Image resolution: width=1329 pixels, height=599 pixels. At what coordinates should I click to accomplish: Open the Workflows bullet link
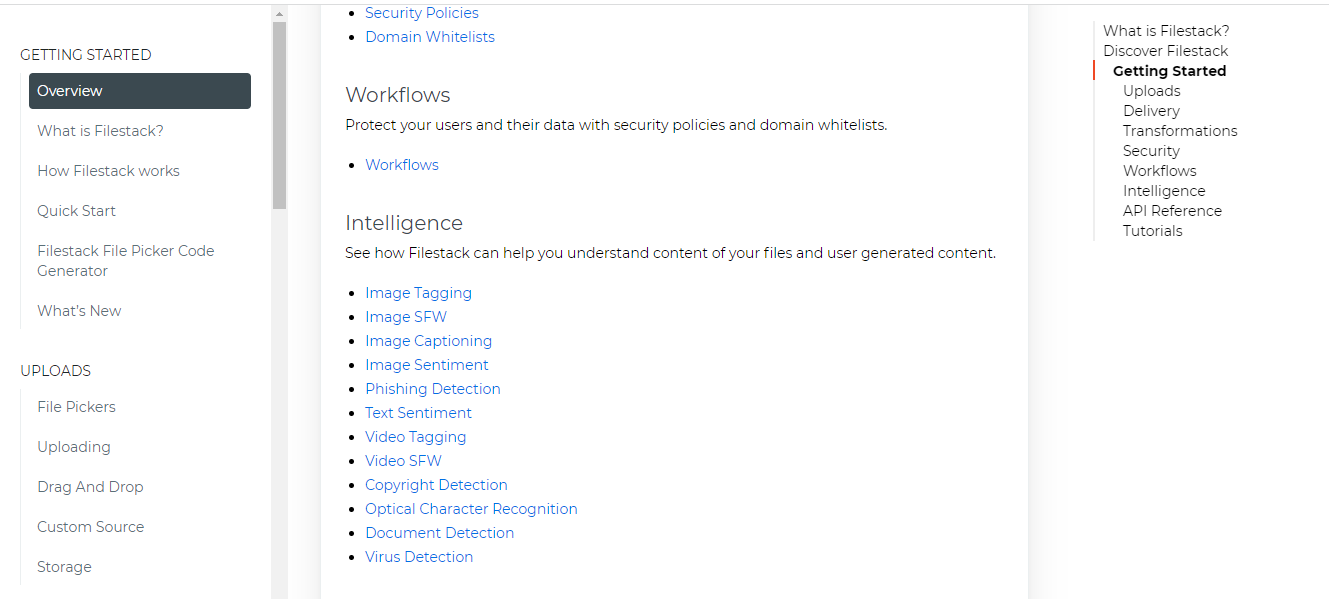(x=401, y=165)
